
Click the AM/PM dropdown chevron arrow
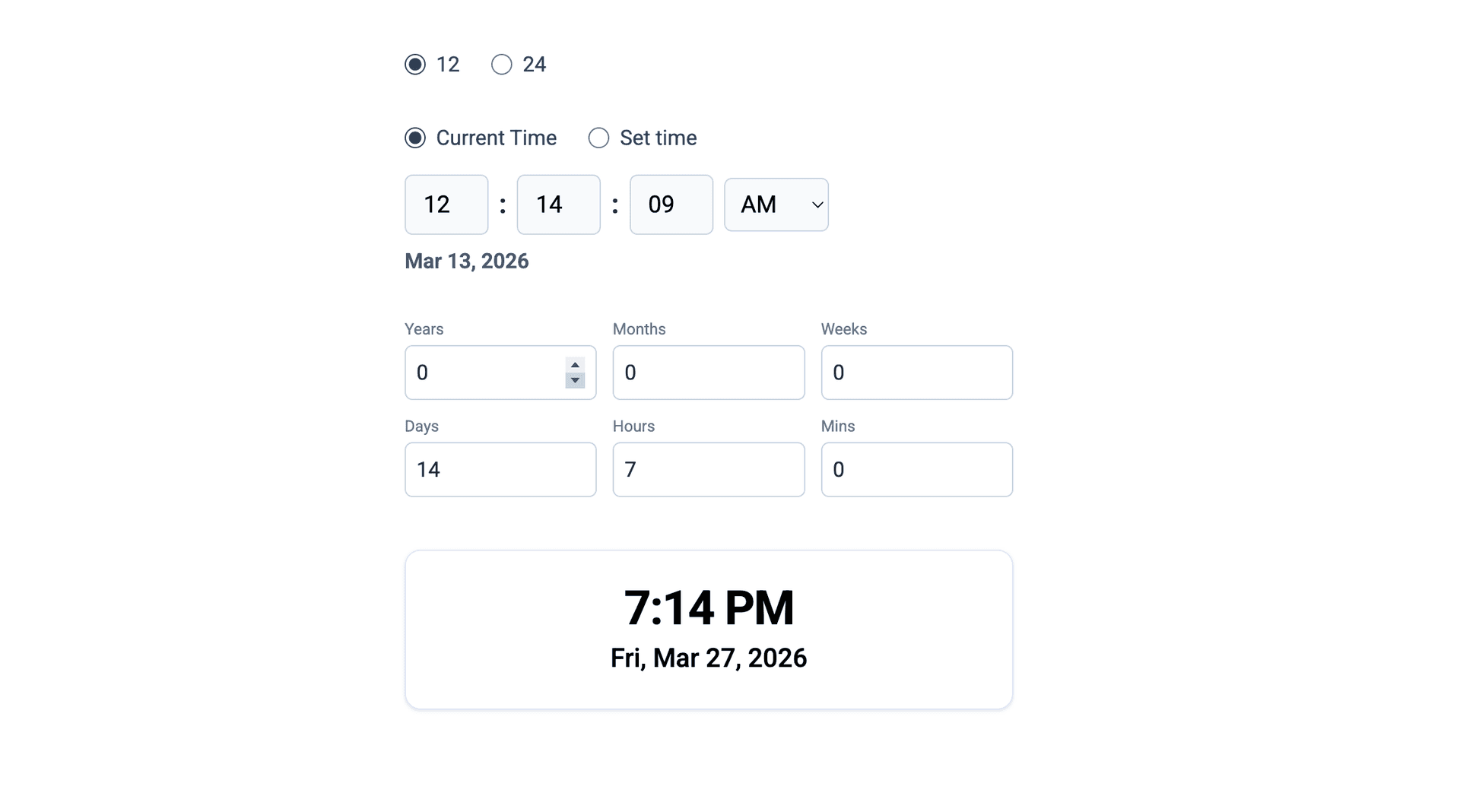point(817,205)
